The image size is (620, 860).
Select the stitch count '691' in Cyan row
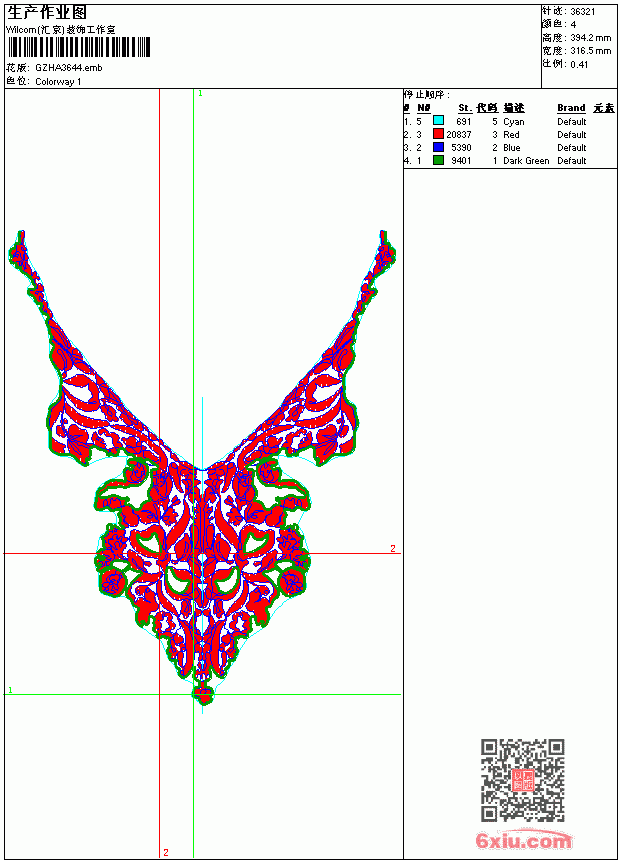click(x=464, y=122)
